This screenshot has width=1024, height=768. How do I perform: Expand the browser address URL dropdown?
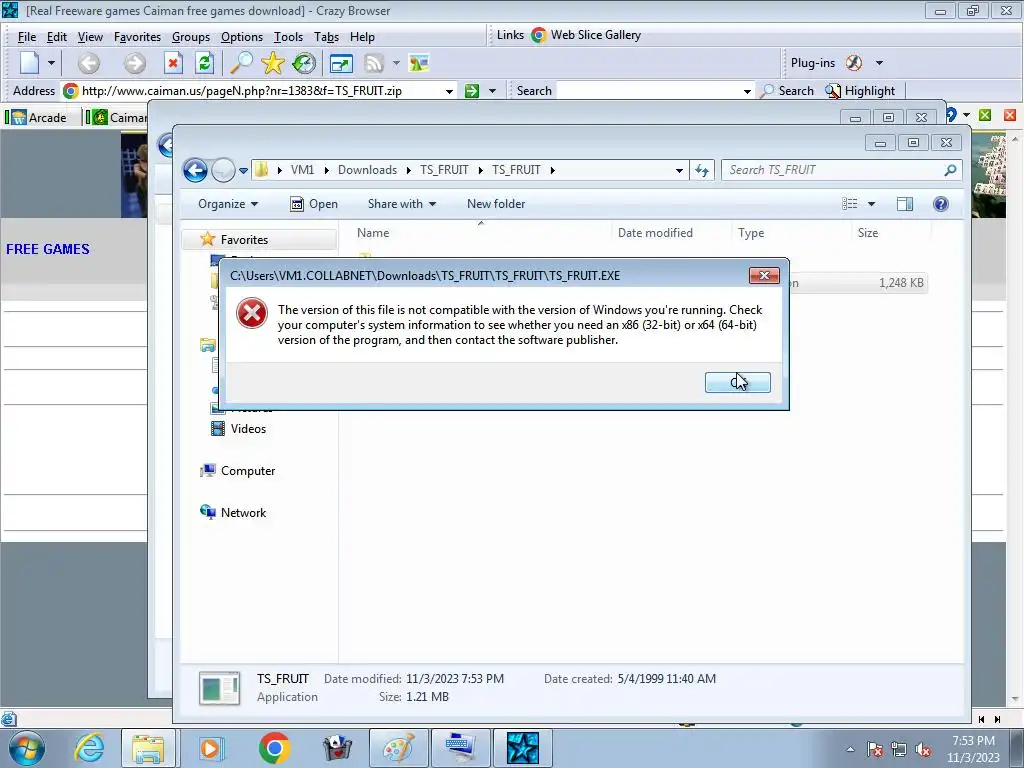click(x=449, y=91)
